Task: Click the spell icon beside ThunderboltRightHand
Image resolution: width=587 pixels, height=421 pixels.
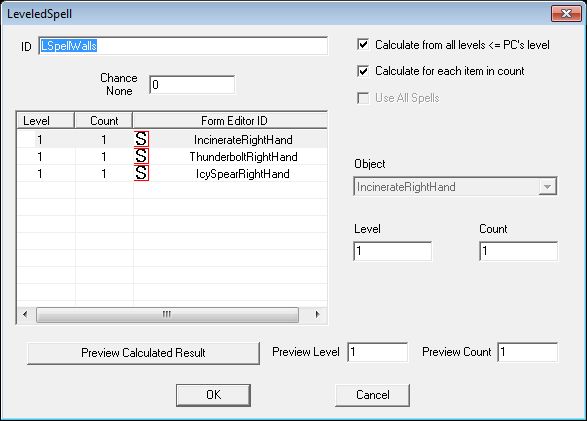Action: click(x=142, y=156)
